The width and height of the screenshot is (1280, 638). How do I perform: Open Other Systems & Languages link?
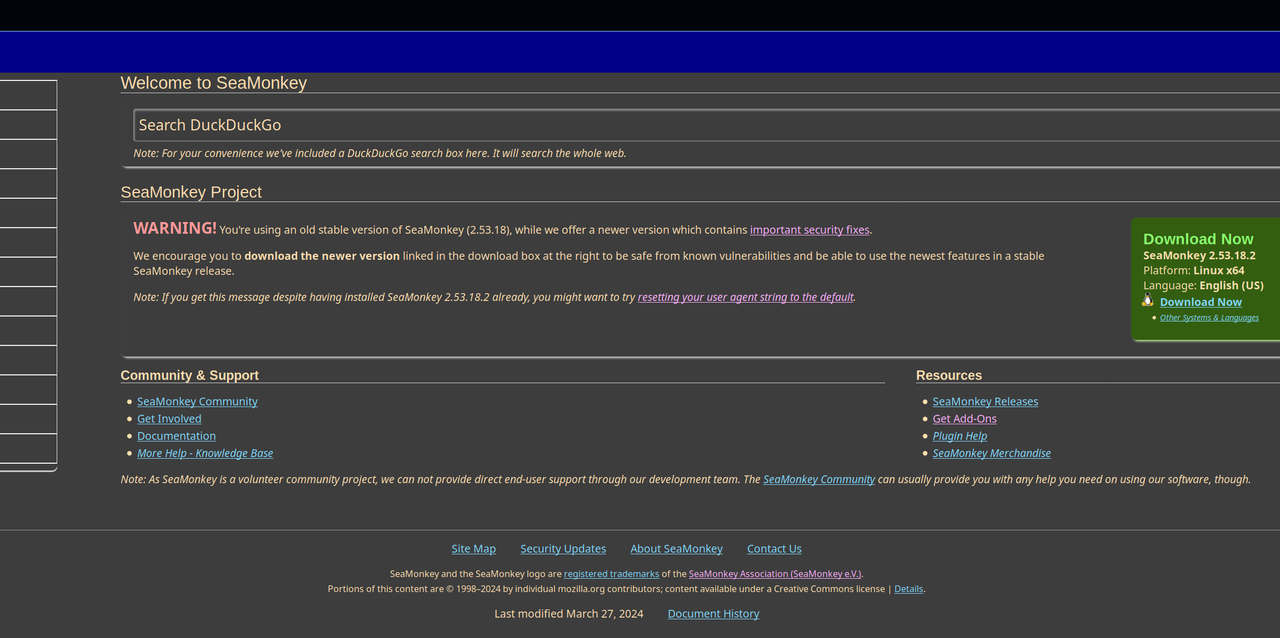point(1209,318)
